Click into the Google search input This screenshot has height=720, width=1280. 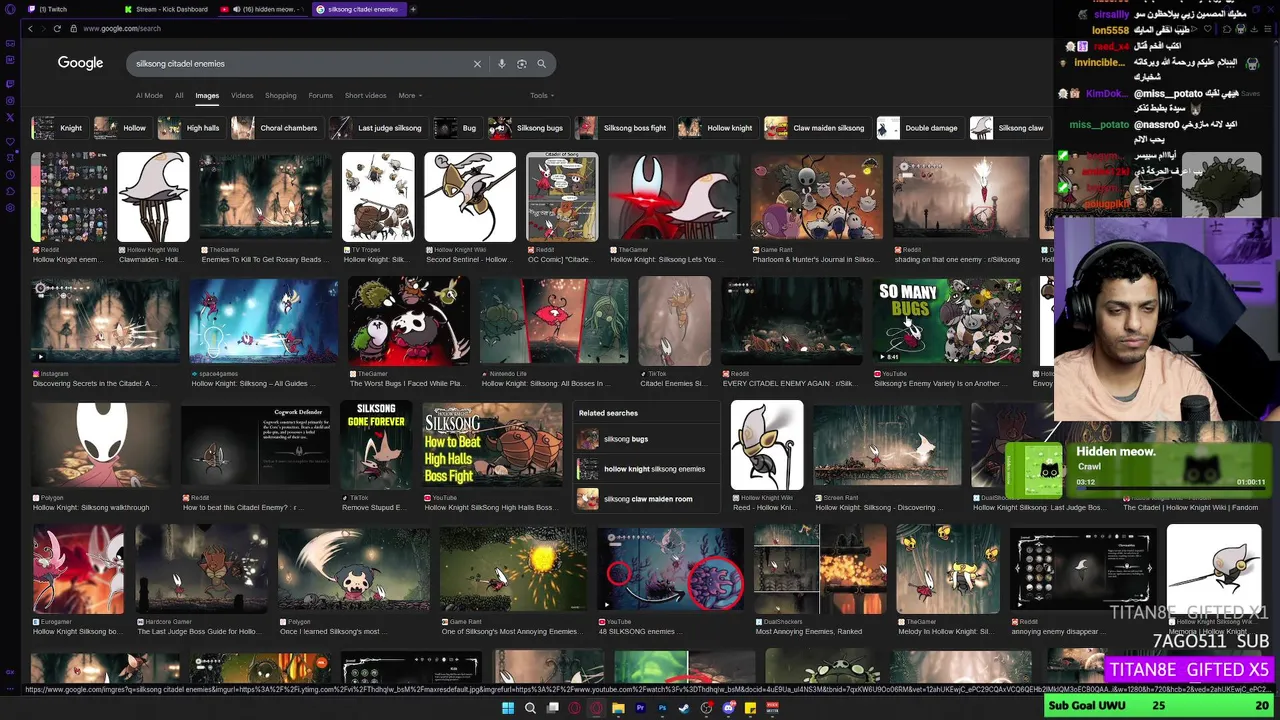tap(300, 64)
